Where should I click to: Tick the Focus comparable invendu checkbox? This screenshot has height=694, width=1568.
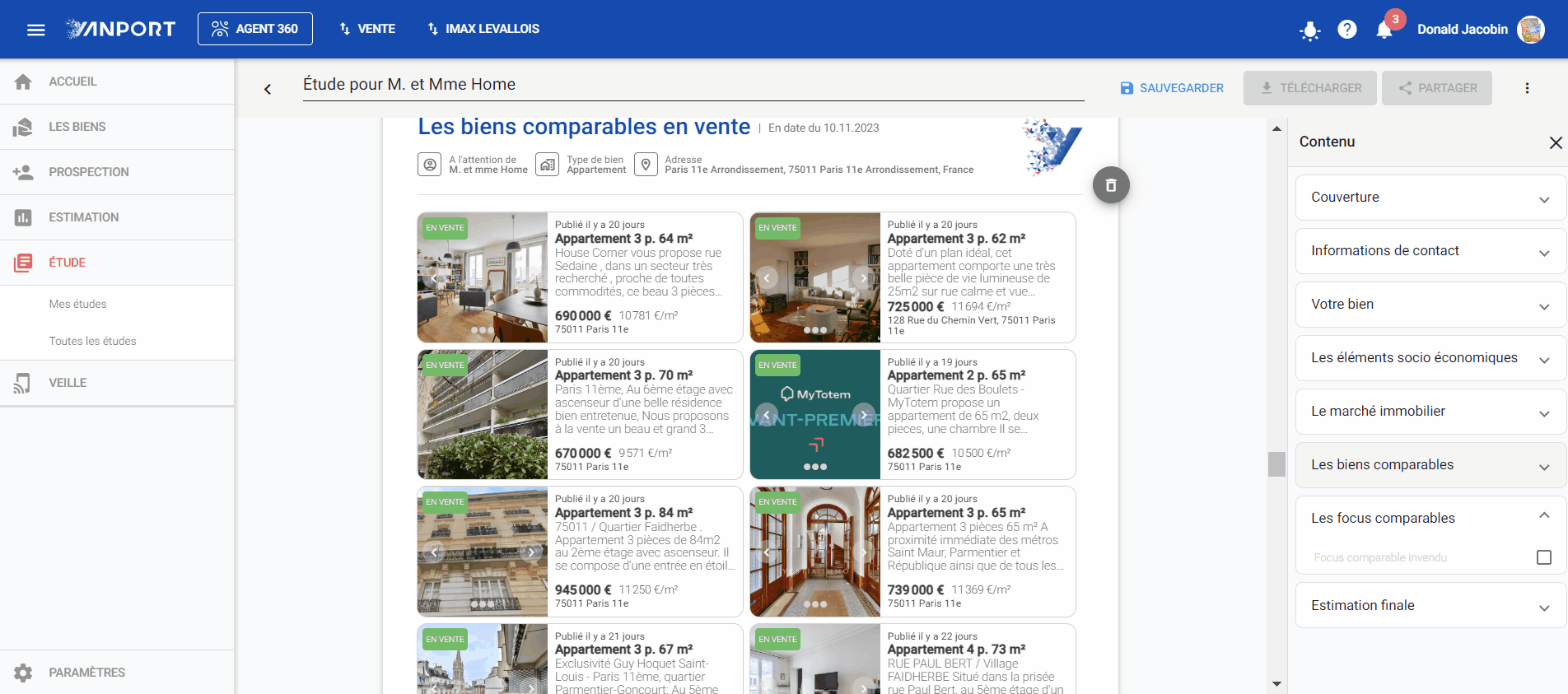1544,557
